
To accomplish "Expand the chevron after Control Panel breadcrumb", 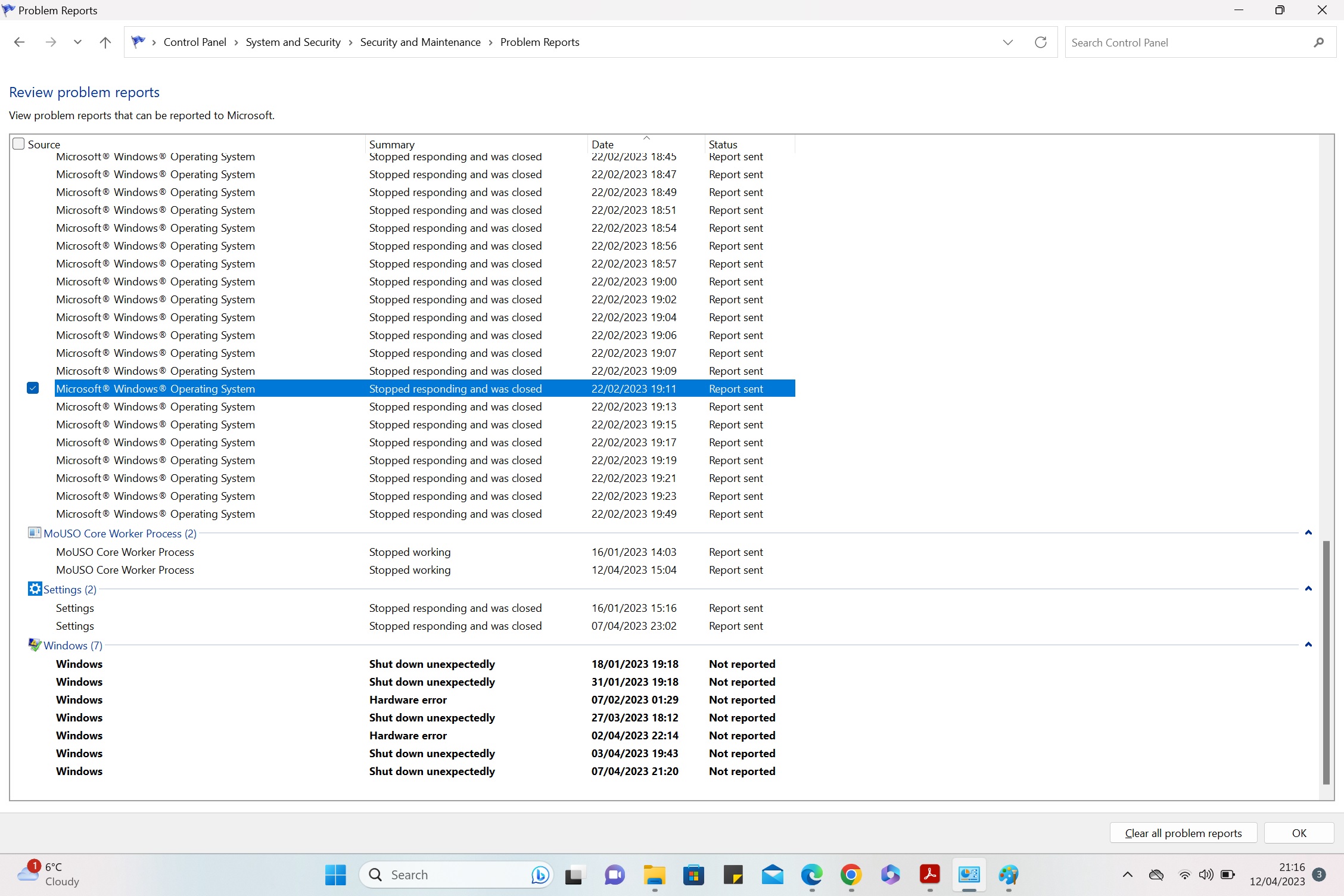I will pyautogui.click(x=237, y=42).
